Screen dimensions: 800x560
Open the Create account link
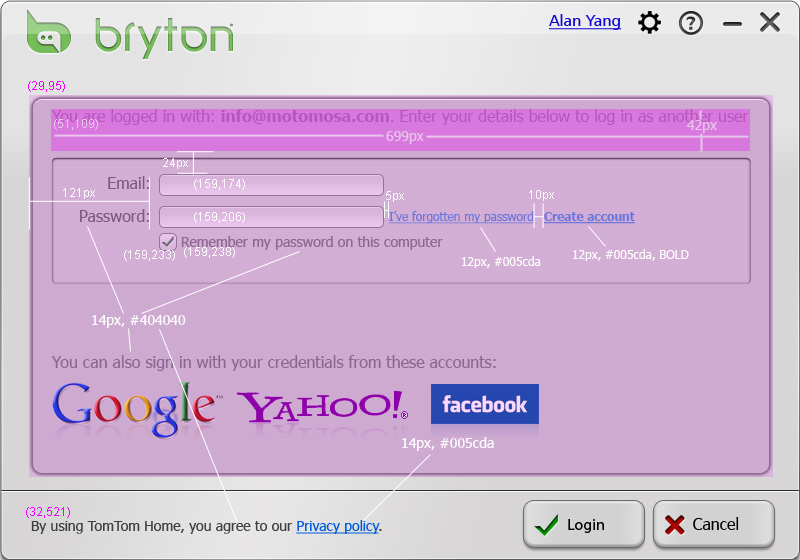589,217
